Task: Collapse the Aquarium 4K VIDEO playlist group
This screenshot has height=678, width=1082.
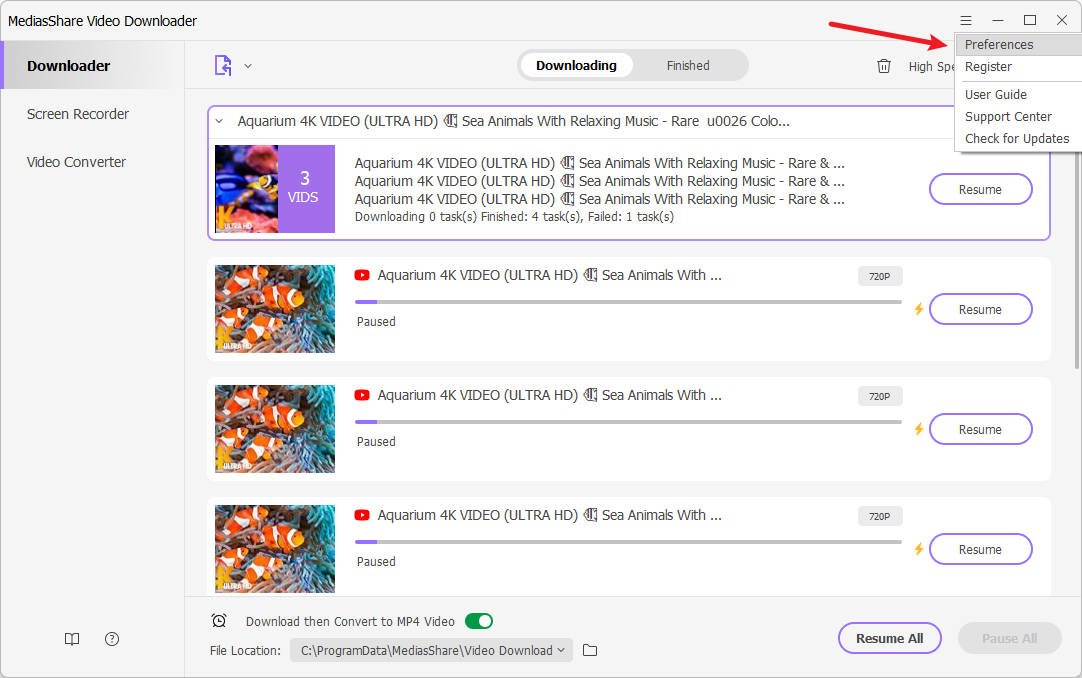Action: [219, 121]
